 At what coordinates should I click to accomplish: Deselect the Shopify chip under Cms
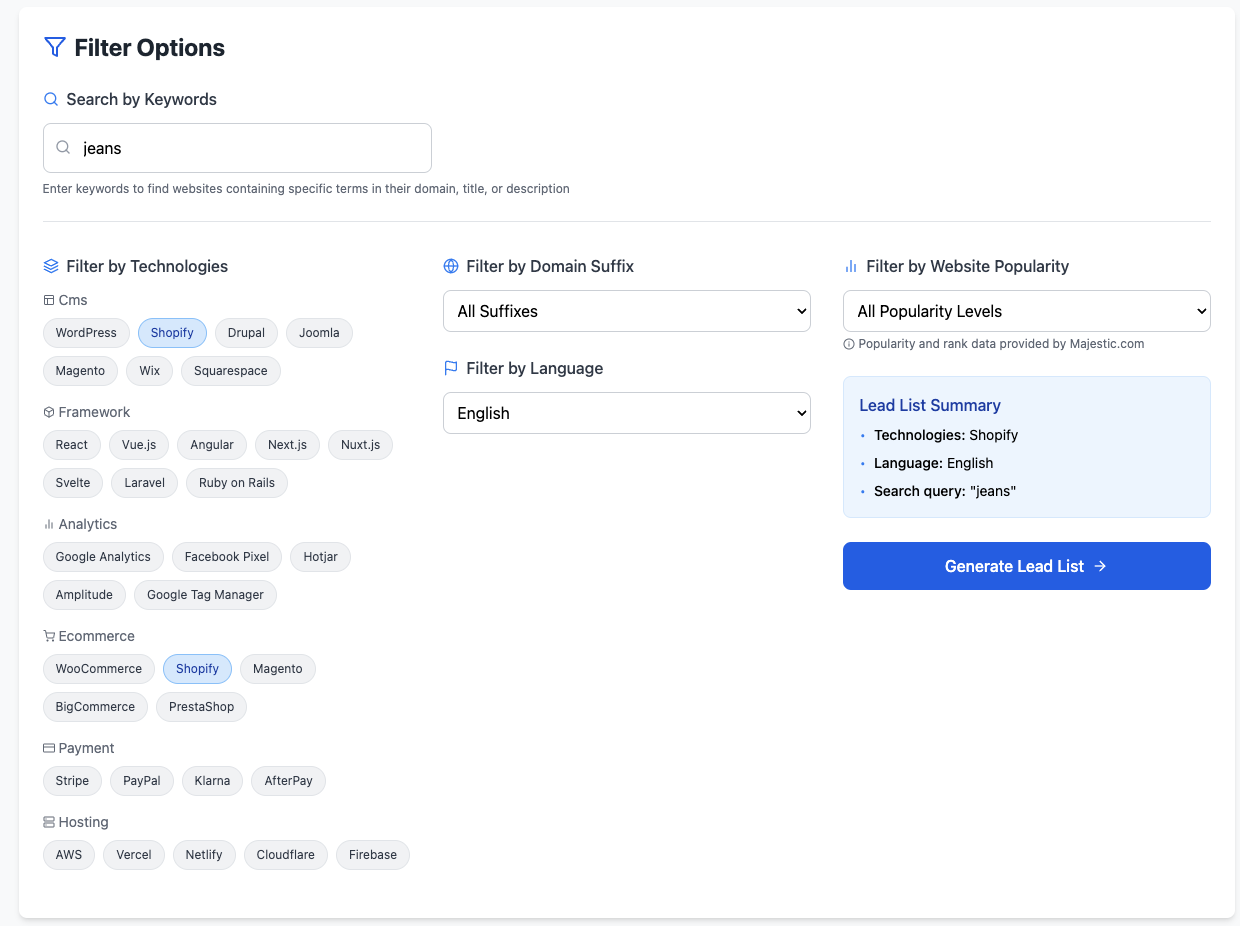coord(172,333)
